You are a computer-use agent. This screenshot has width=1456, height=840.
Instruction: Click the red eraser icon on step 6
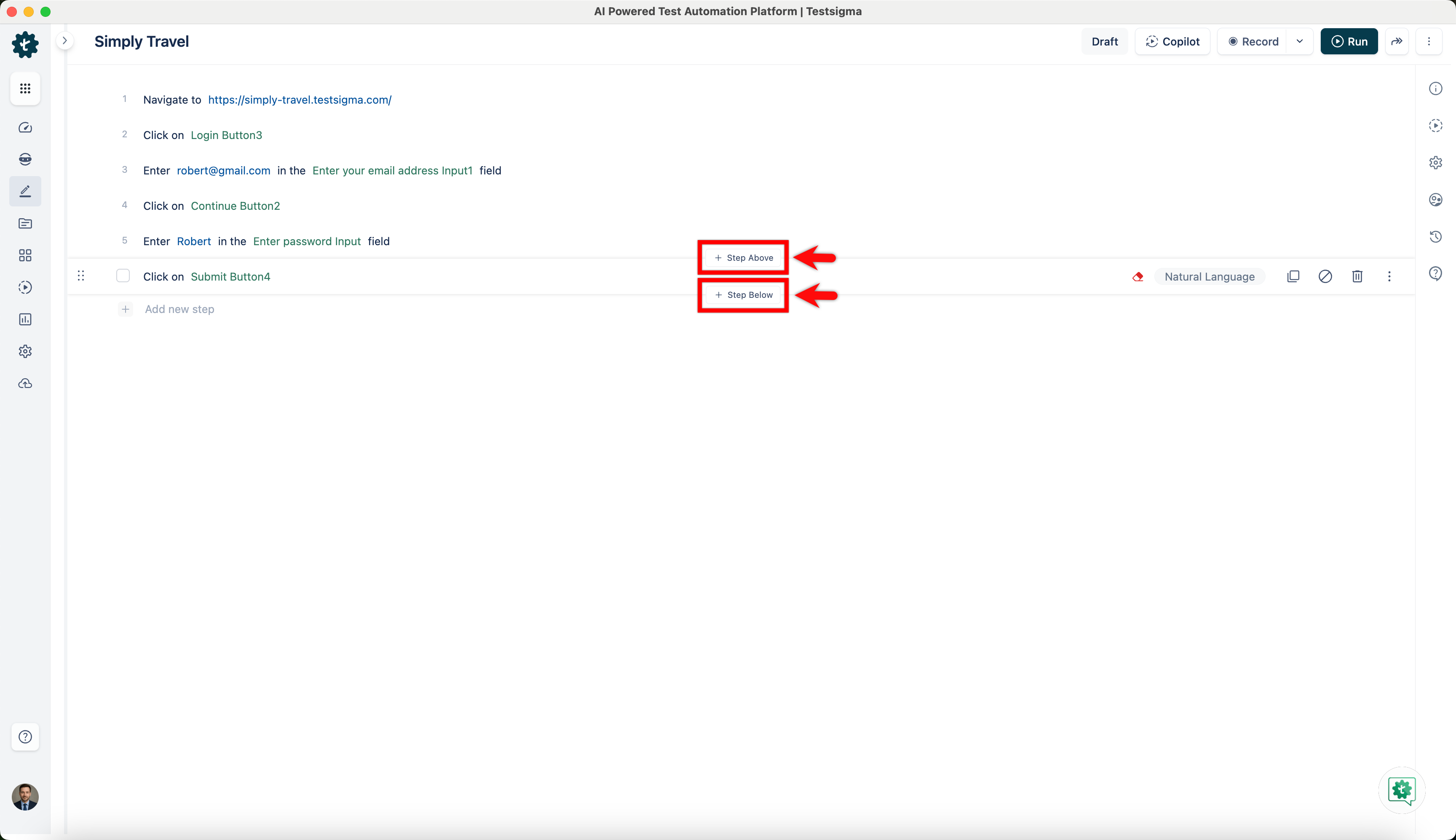(1137, 277)
